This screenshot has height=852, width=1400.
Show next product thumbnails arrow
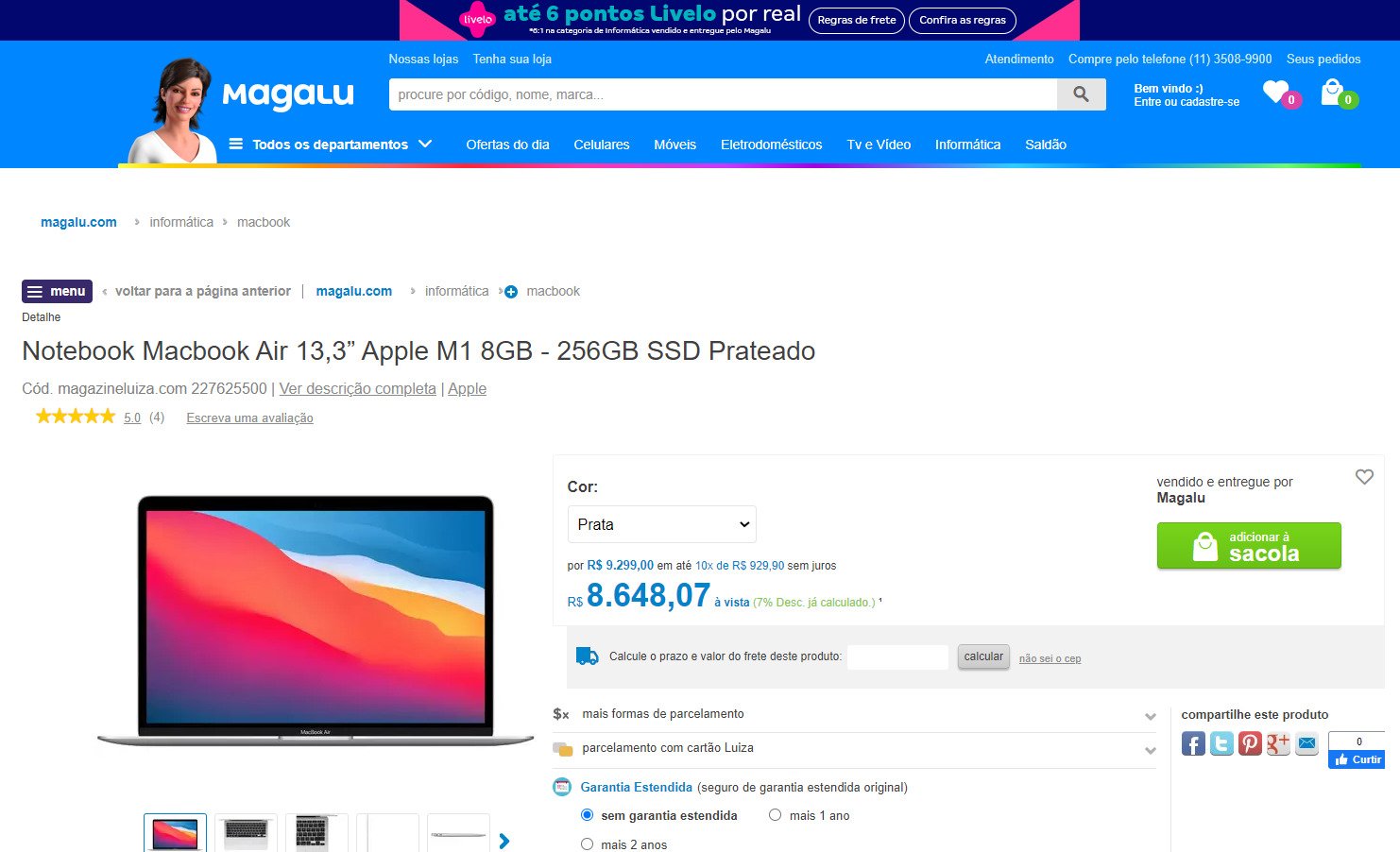pos(504,841)
